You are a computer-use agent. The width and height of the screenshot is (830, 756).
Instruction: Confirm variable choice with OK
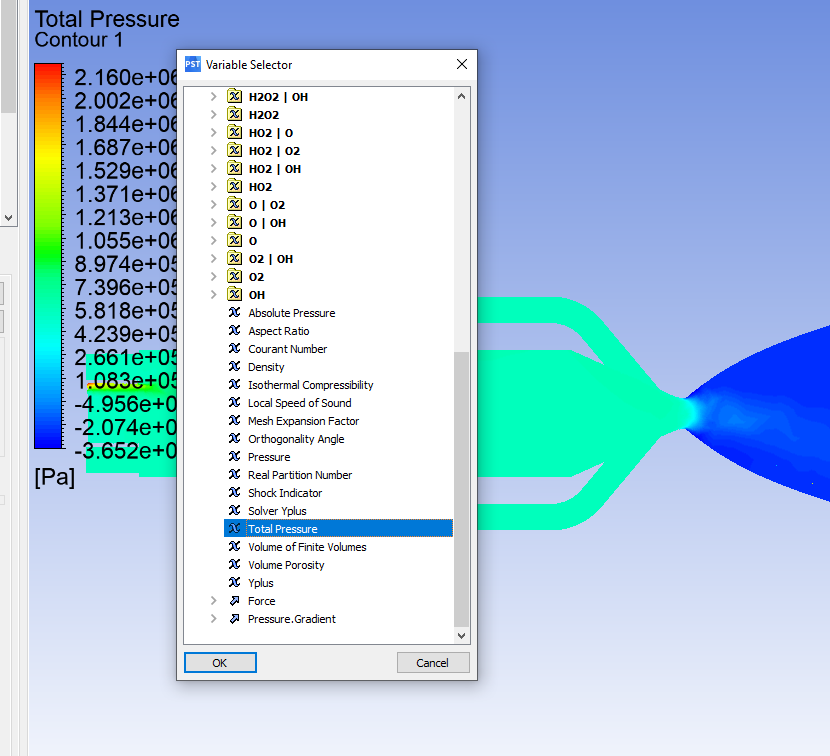pos(219,662)
